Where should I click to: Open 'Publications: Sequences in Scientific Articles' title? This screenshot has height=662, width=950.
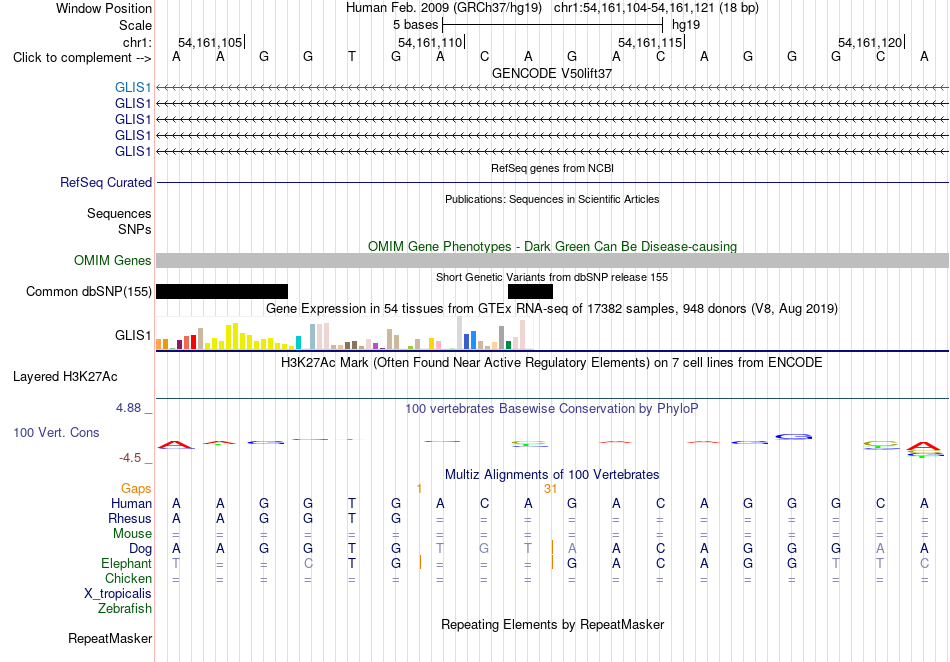[552, 199]
